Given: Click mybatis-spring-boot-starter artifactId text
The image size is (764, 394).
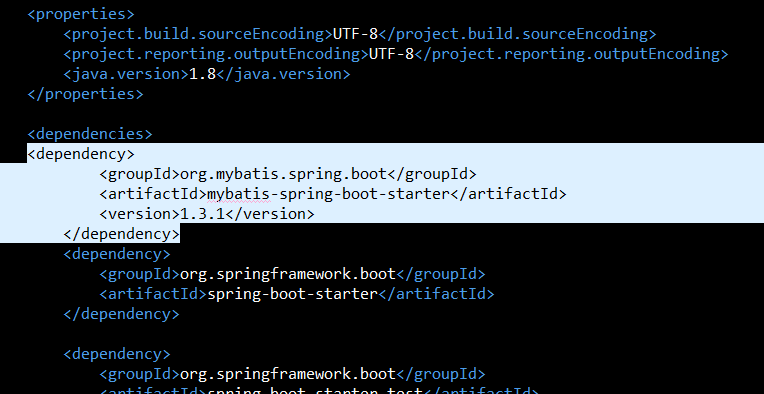Looking at the screenshot, I should tap(328, 194).
